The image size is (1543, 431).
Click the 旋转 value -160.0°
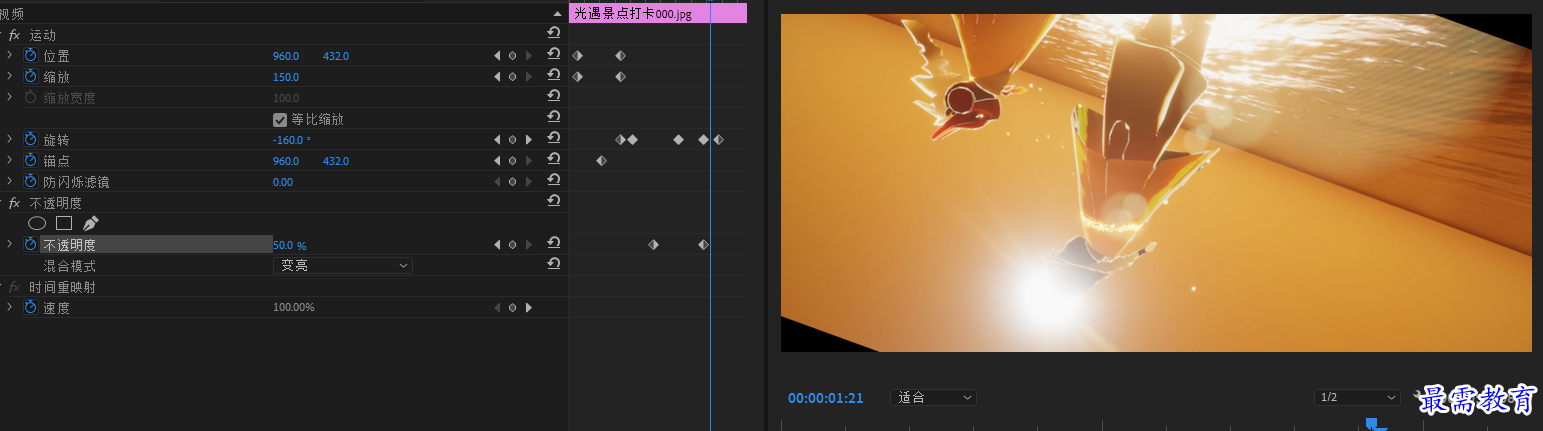pyautogui.click(x=292, y=140)
